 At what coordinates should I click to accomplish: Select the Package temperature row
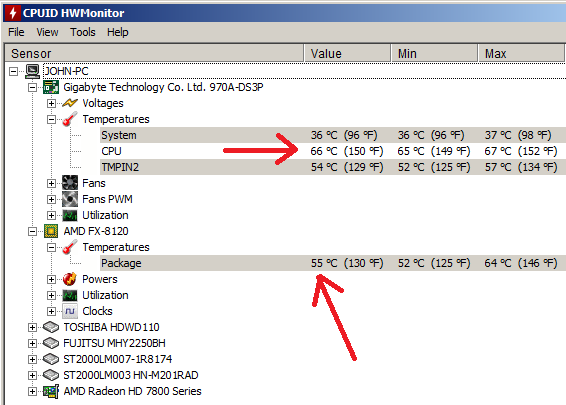[x=333, y=263]
